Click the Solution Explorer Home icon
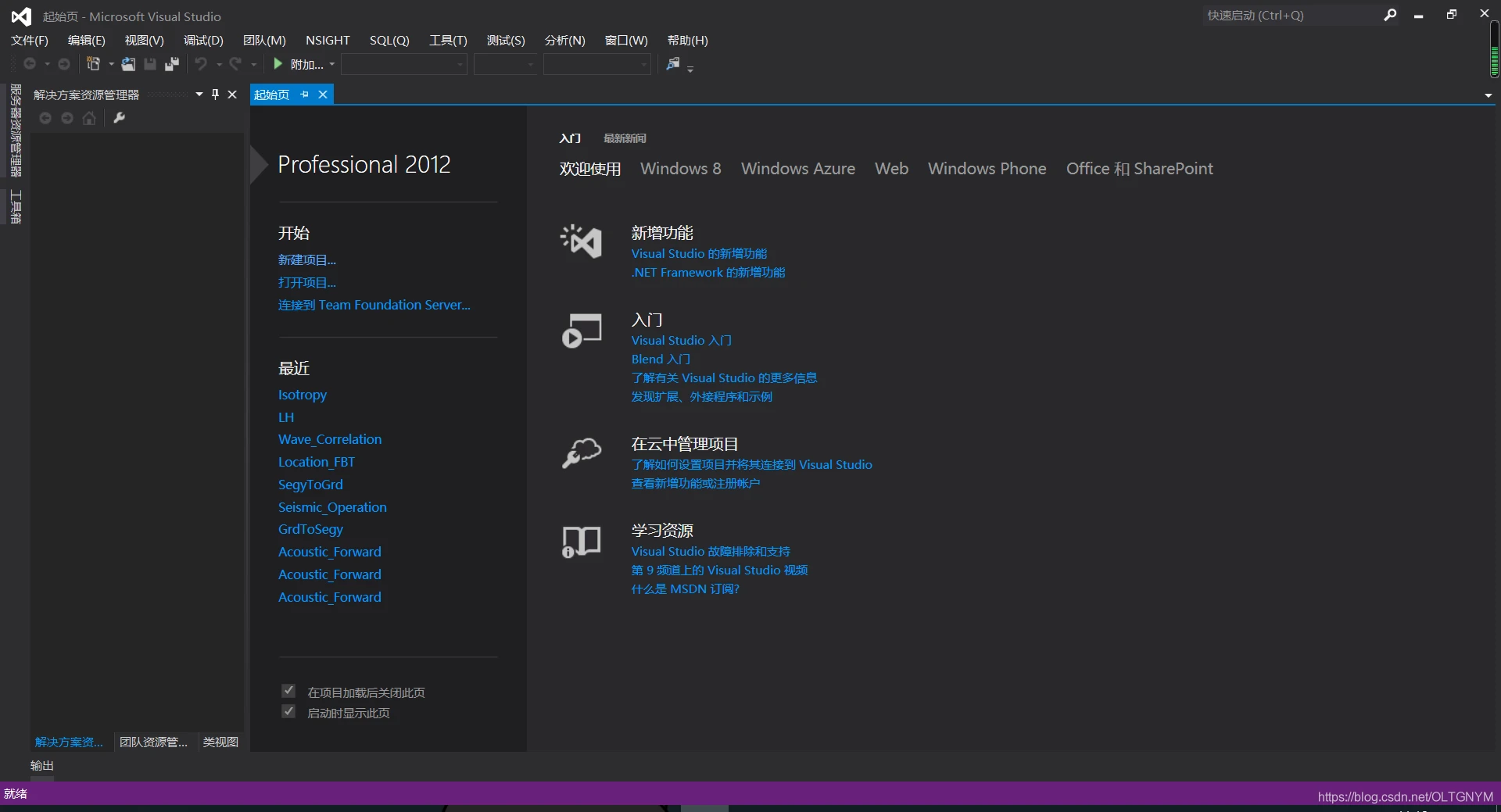Screen dimensions: 1501x812 pyautogui.click(x=89, y=118)
